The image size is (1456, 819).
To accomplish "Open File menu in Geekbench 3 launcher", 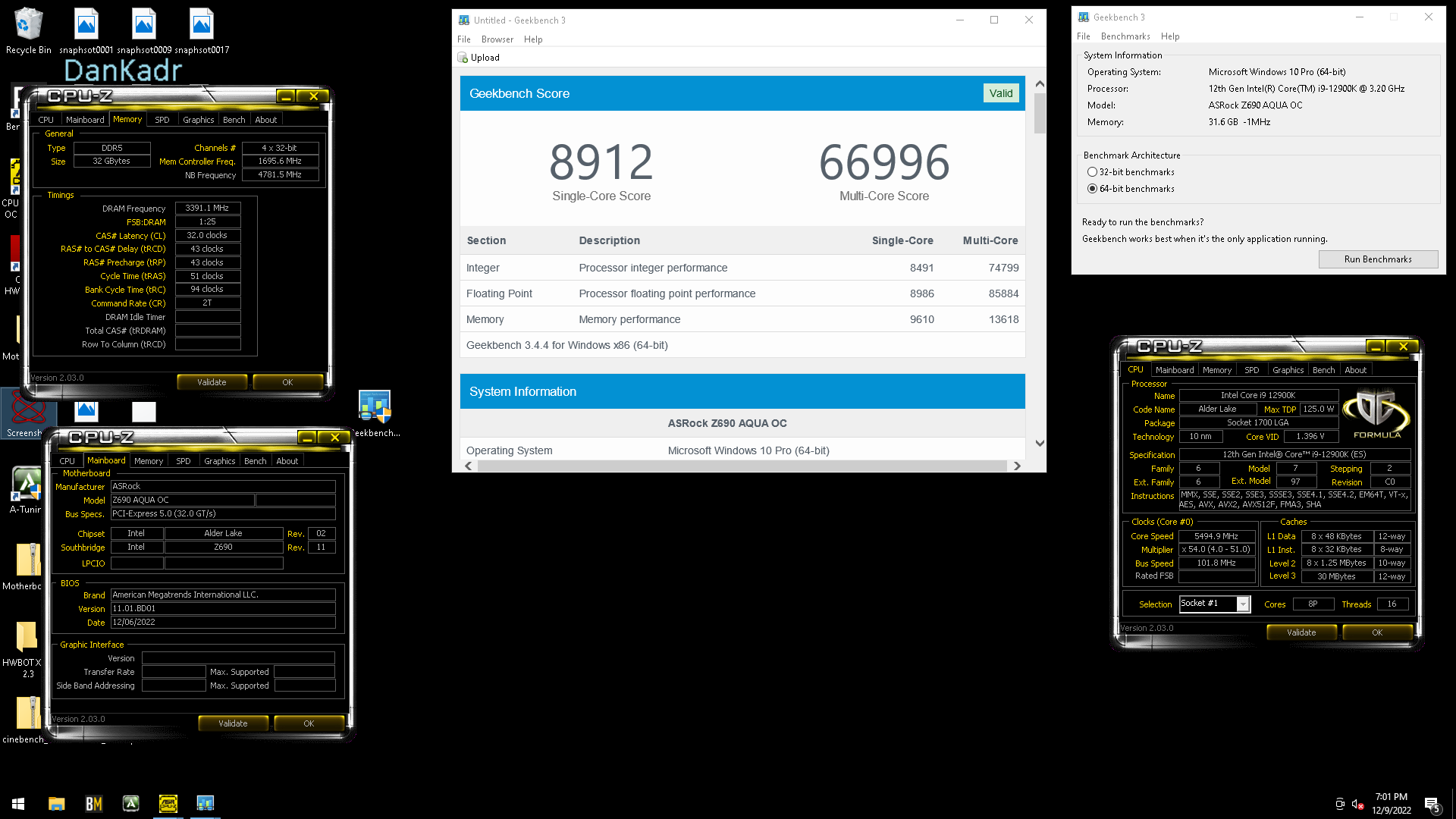I will click(x=1084, y=36).
